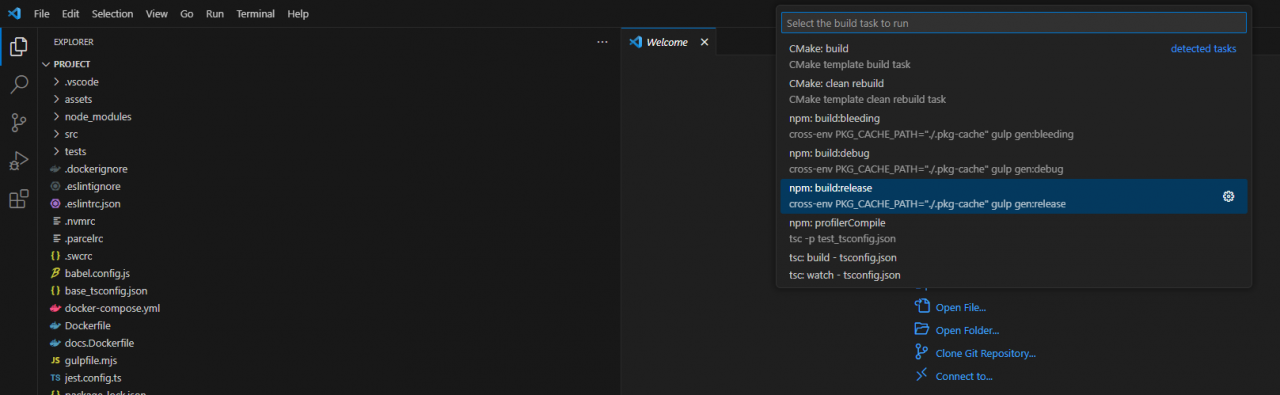Open the .swcrc file
This screenshot has width=1280, height=395.
329,256
